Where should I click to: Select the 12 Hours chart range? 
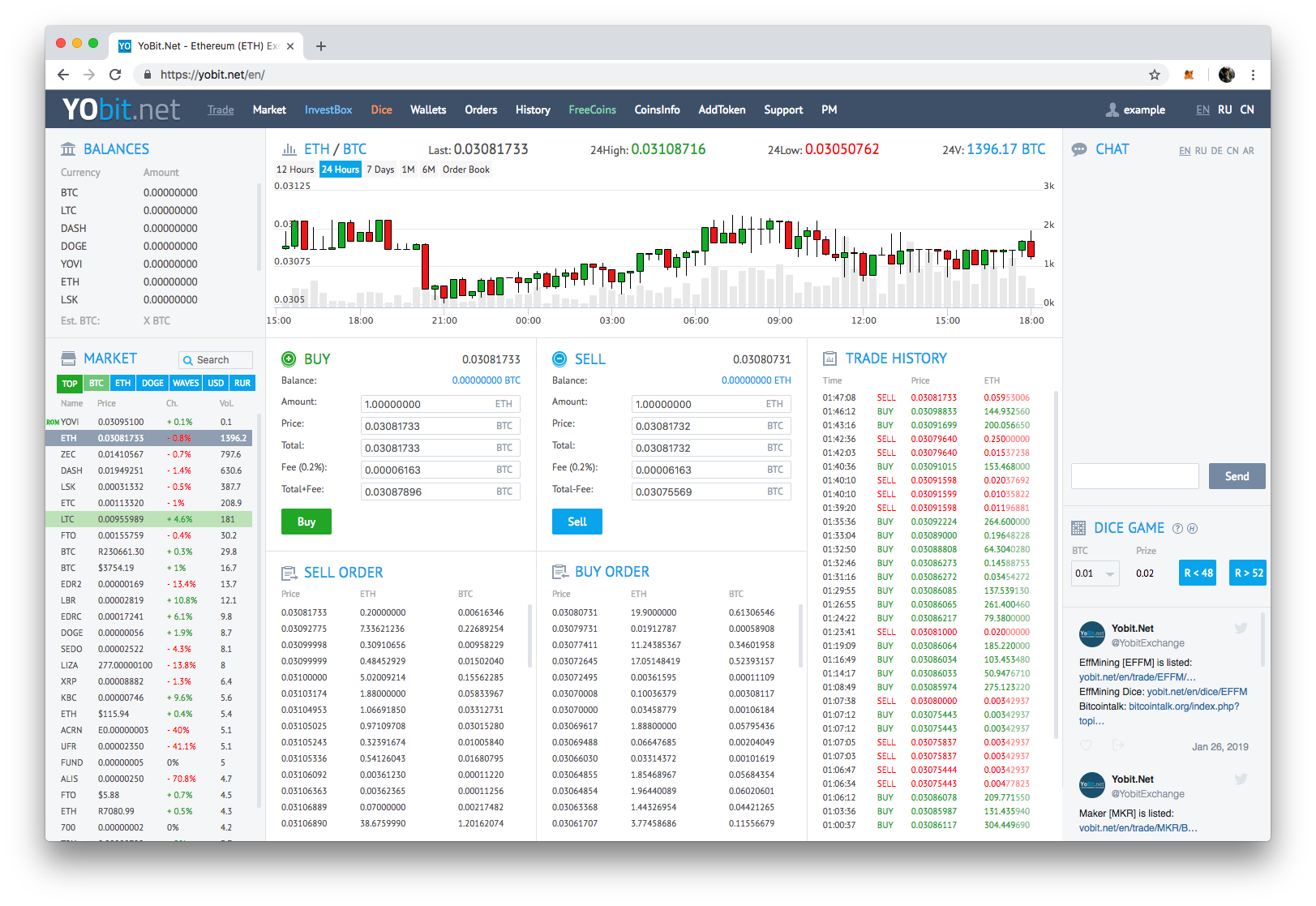(295, 170)
